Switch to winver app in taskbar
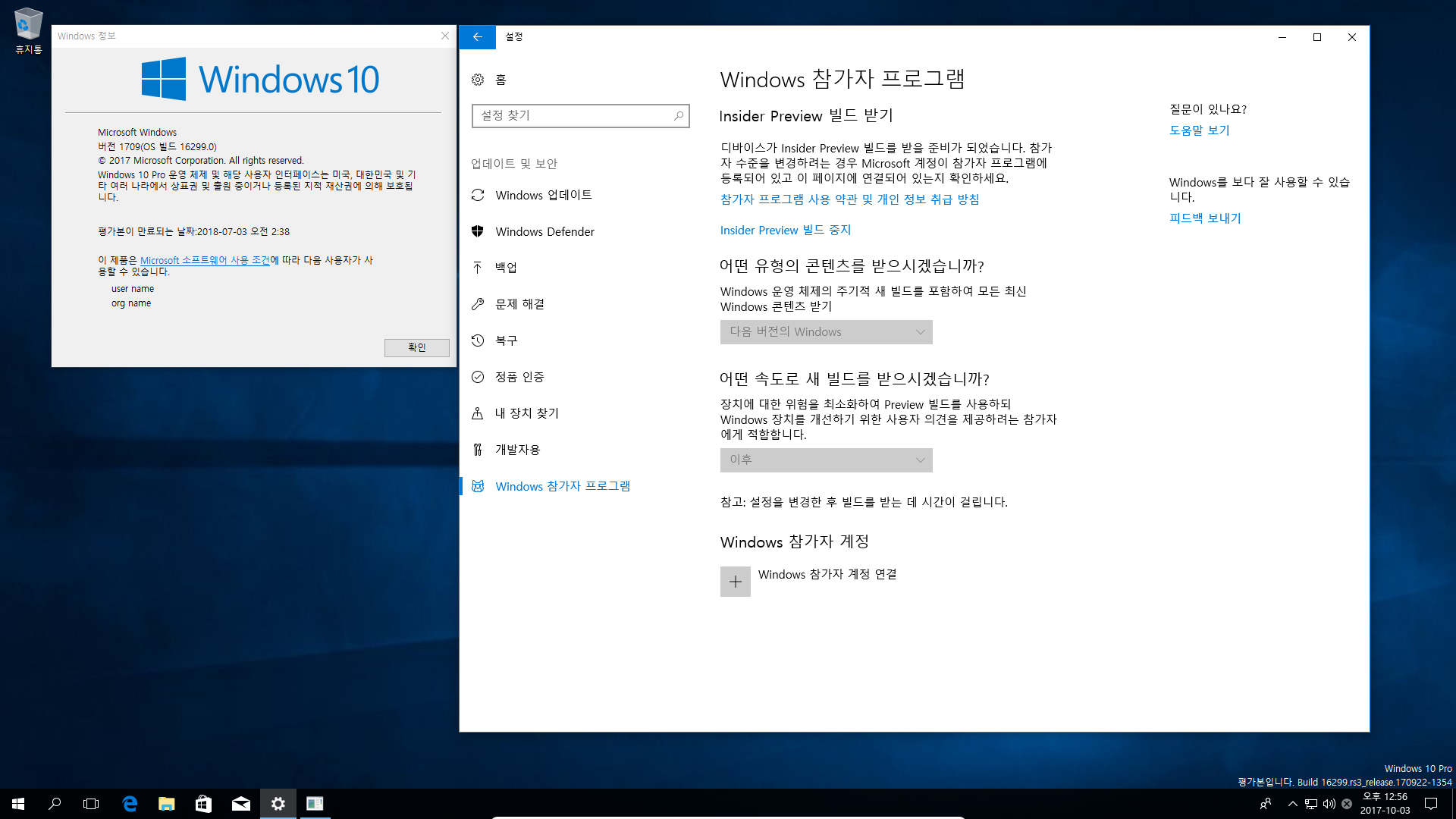Viewport: 1456px width, 819px height. click(315, 804)
